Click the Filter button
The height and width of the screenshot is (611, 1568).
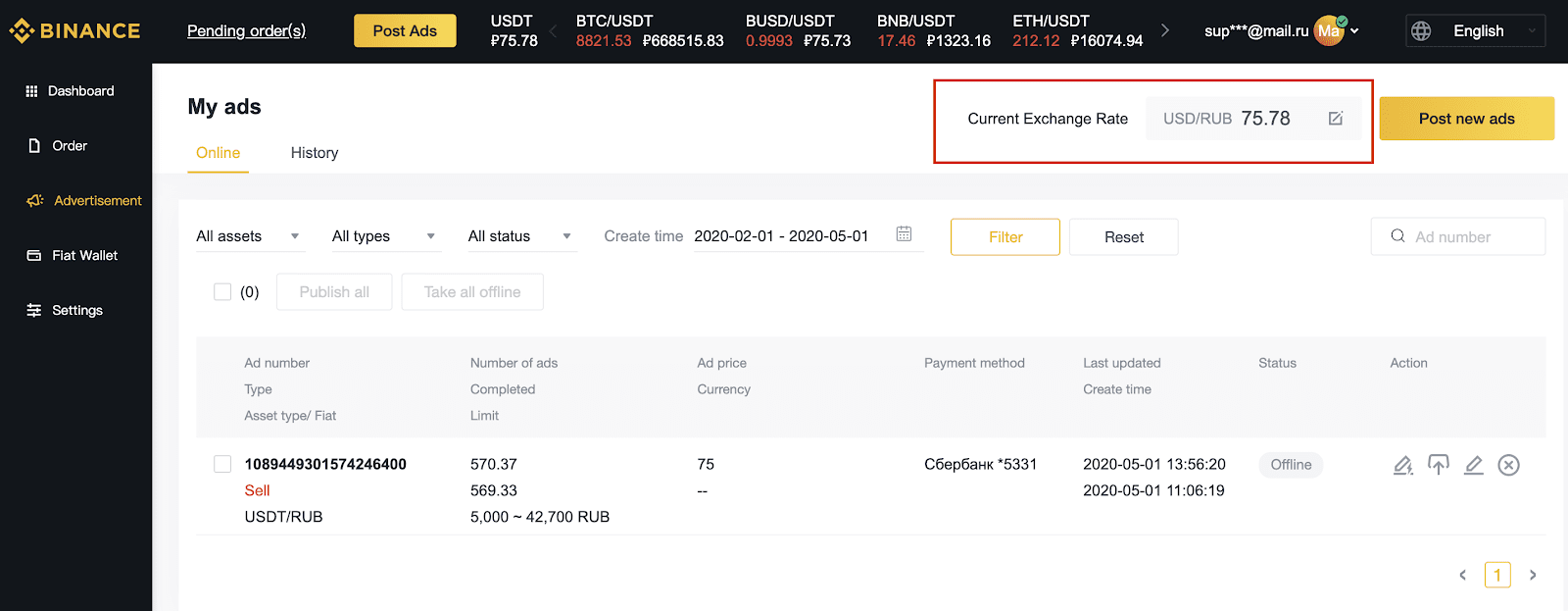(1004, 237)
